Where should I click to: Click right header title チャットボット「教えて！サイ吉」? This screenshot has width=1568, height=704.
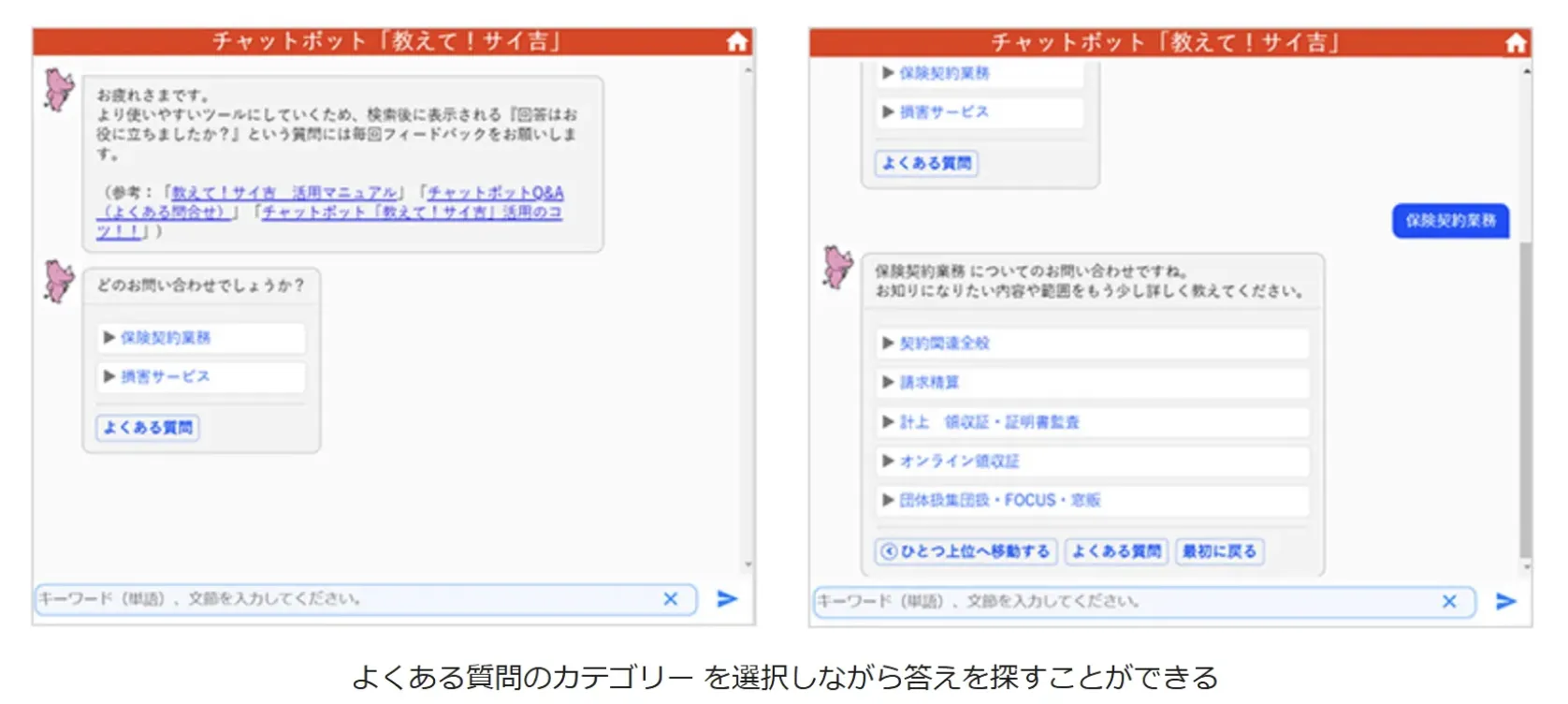1166,43
